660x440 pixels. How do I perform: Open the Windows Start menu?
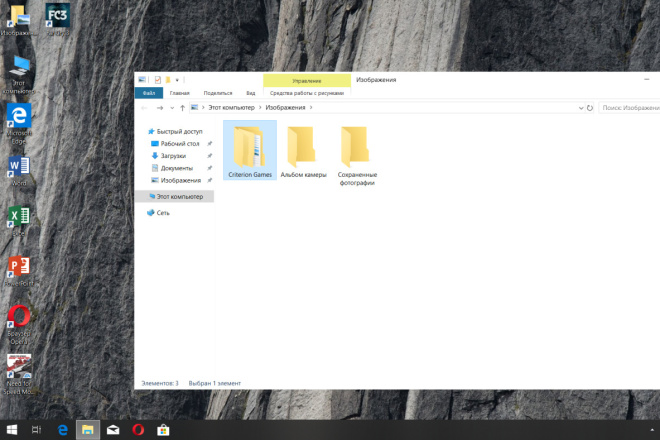[x=12, y=430]
